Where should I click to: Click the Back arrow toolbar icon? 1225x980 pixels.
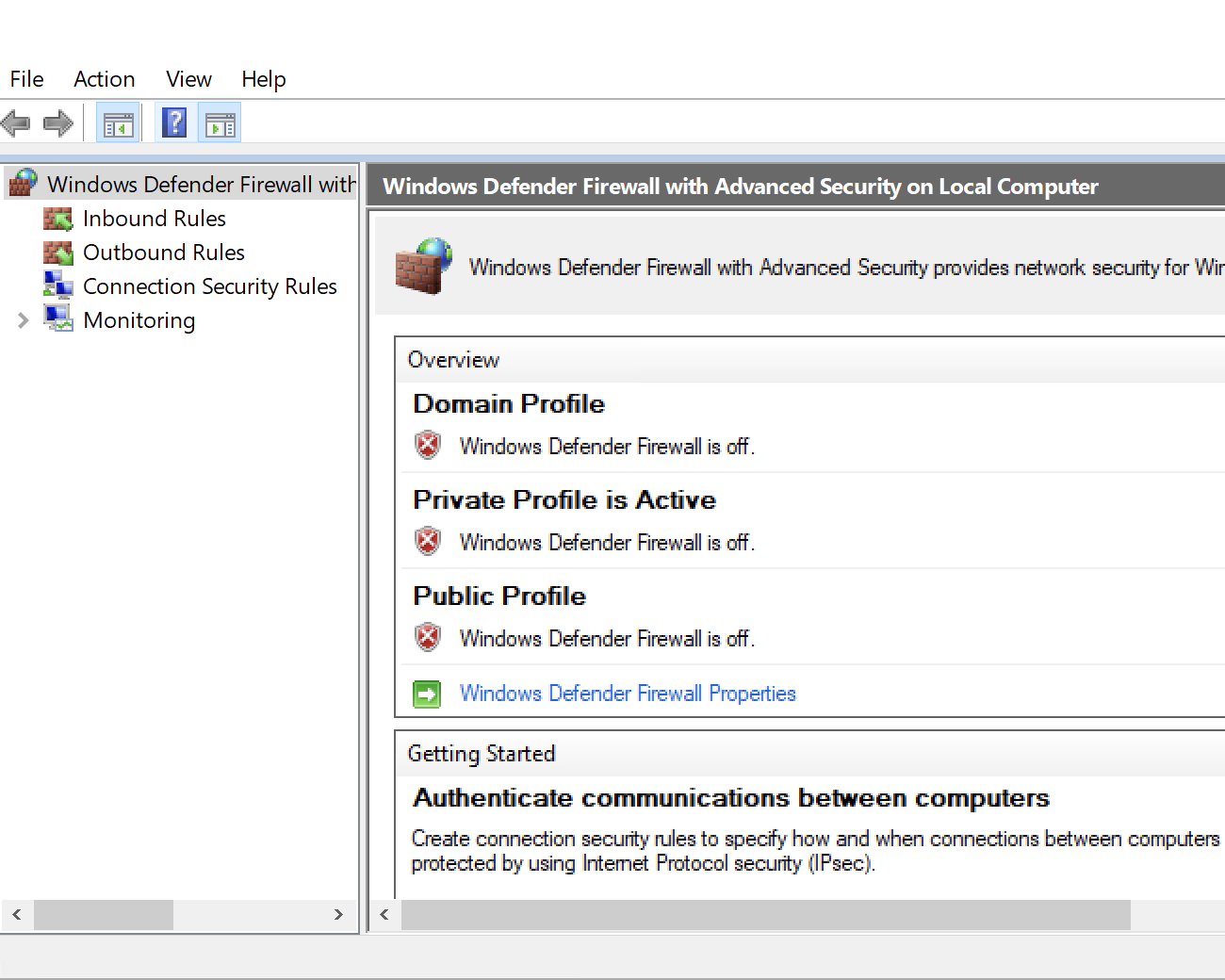[15, 122]
